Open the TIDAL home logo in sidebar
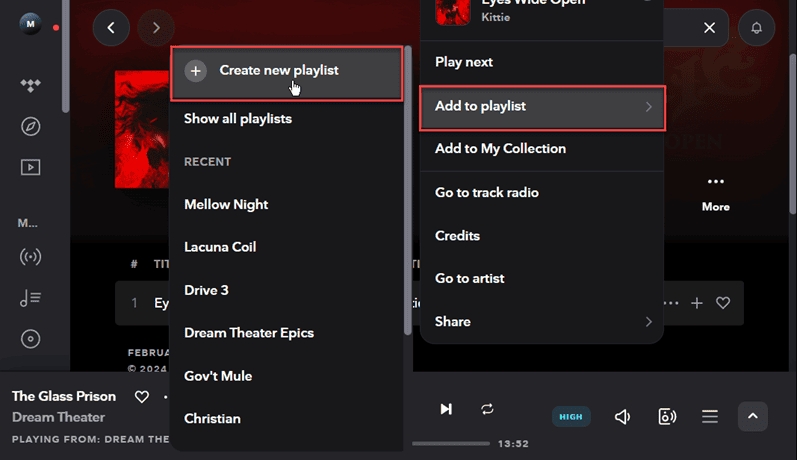Viewport: 798px width, 460px height. pos(30,85)
